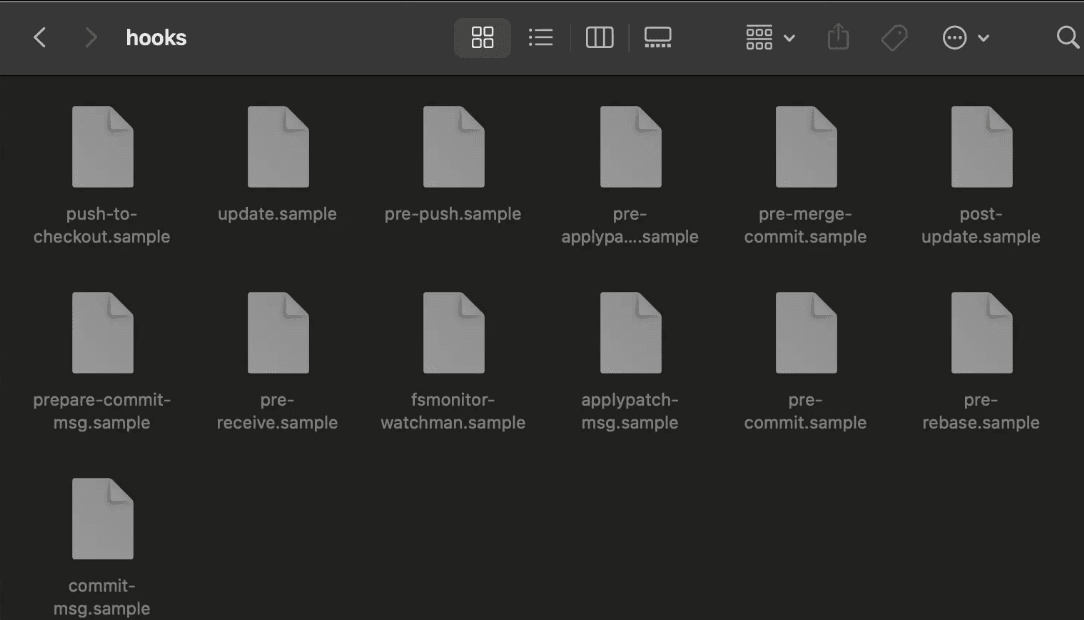
Task: Open the search magnifier icon
Action: (x=1067, y=38)
